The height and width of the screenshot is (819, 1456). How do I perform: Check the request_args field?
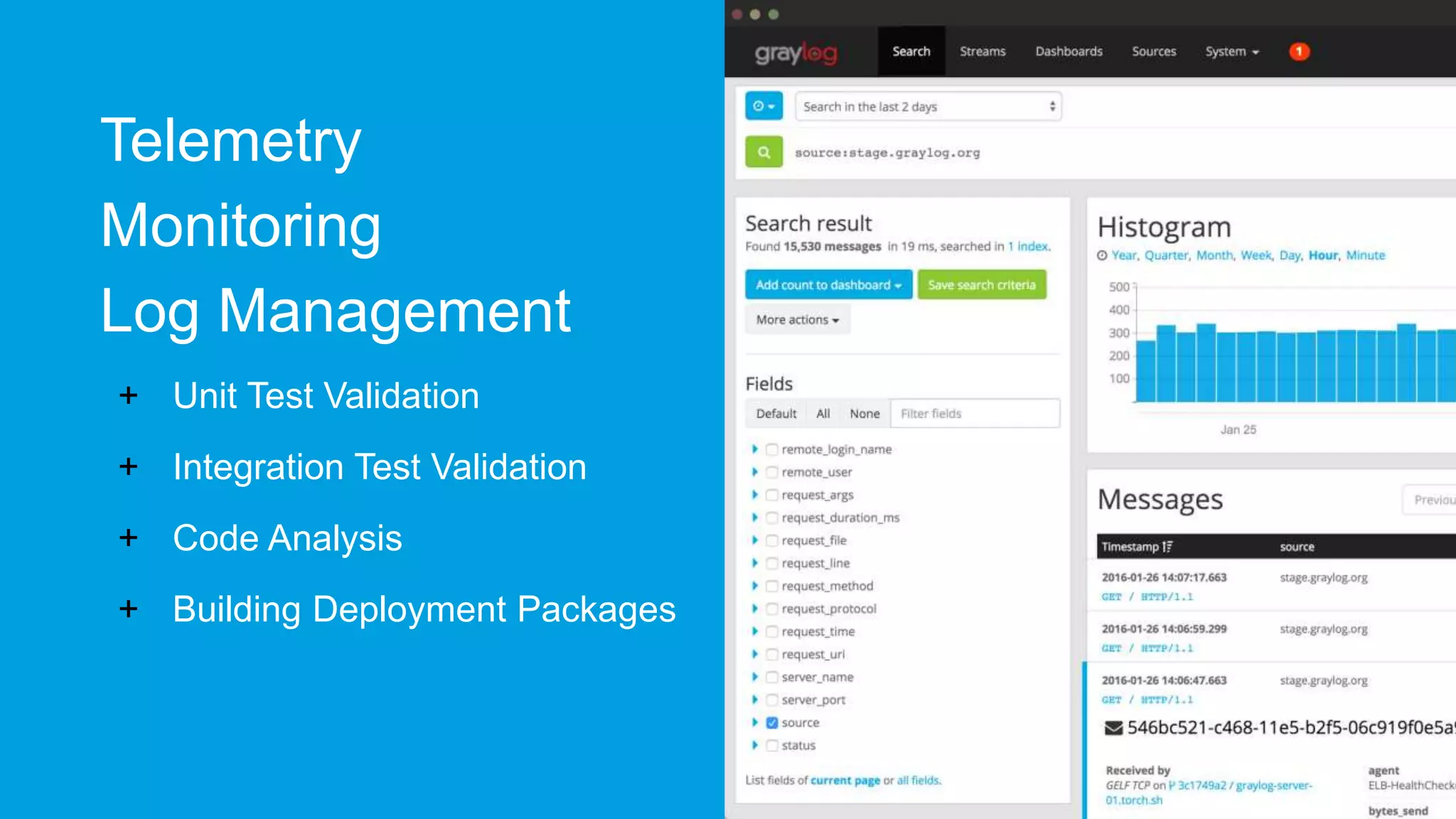(x=771, y=495)
